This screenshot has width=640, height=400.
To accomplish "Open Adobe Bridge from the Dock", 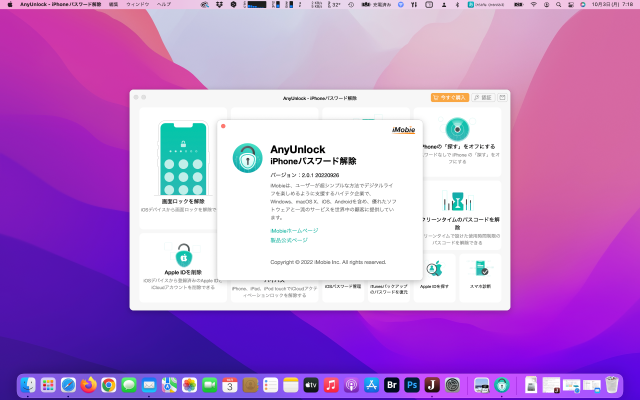I will [392, 385].
